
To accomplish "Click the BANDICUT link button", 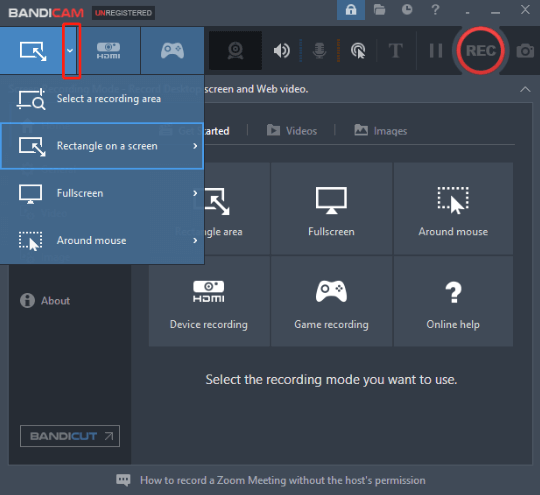I will (70, 436).
